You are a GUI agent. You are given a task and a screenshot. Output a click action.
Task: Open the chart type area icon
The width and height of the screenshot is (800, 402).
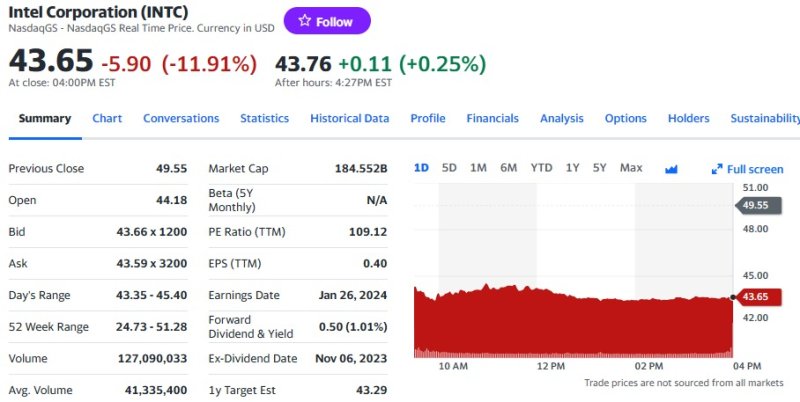pos(671,168)
